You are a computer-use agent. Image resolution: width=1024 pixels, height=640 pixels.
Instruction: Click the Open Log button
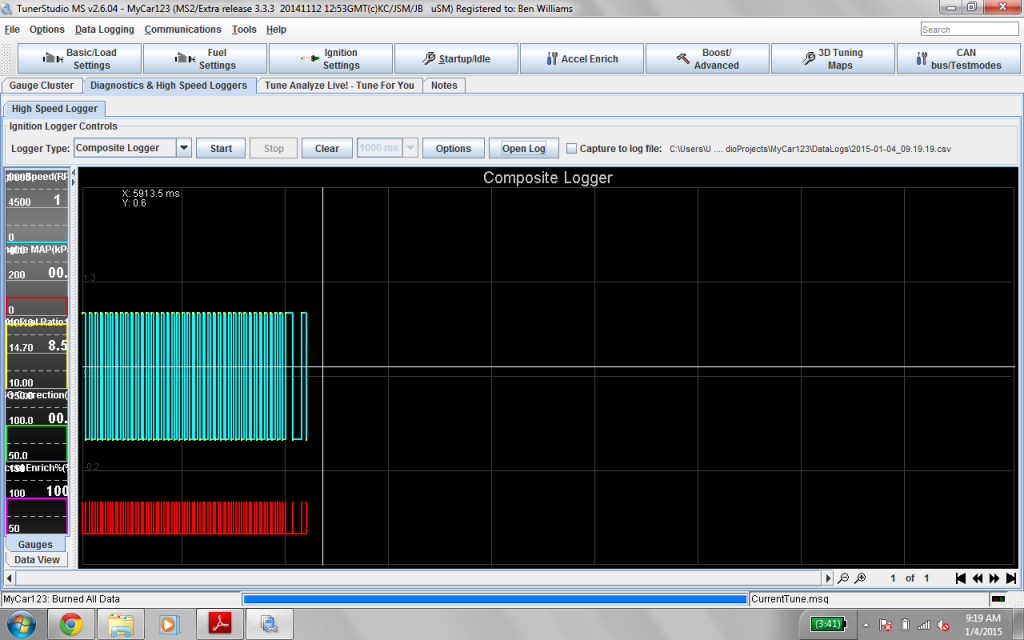[523, 148]
